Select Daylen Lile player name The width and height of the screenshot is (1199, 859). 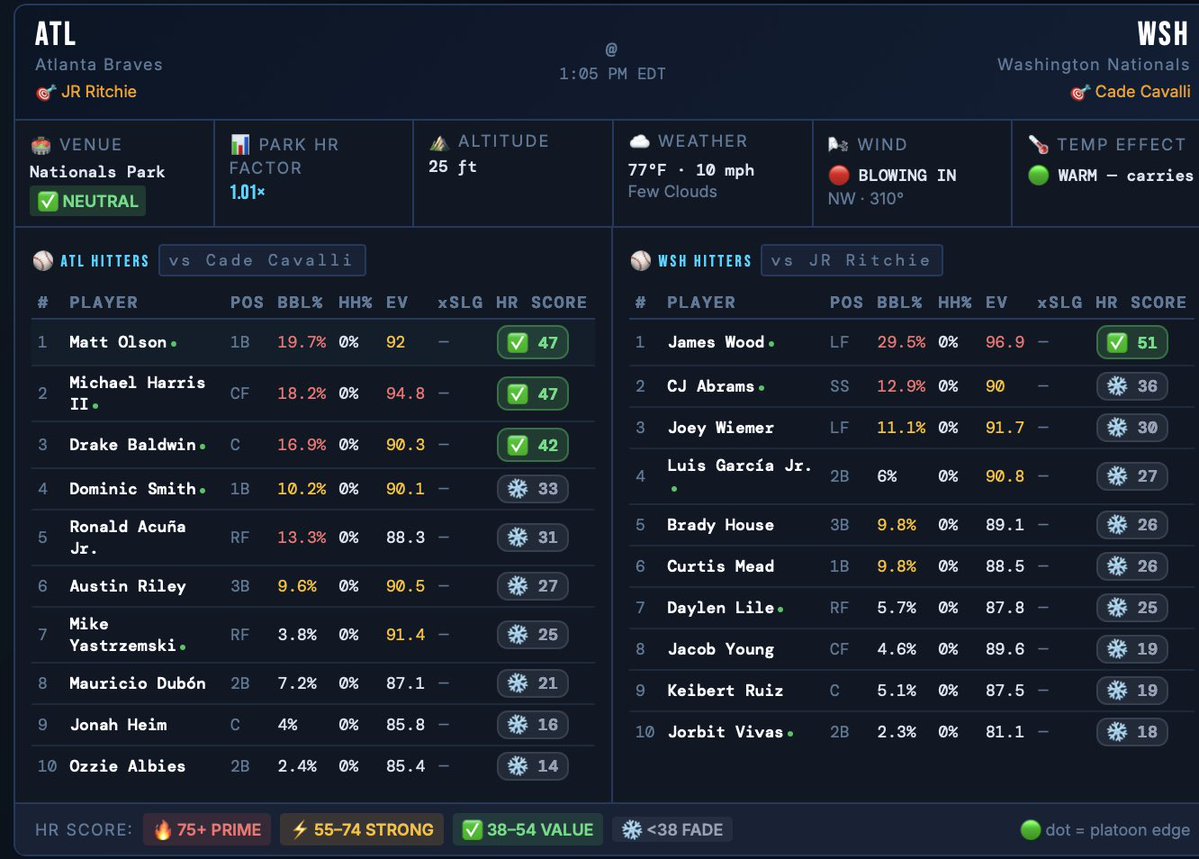point(720,607)
